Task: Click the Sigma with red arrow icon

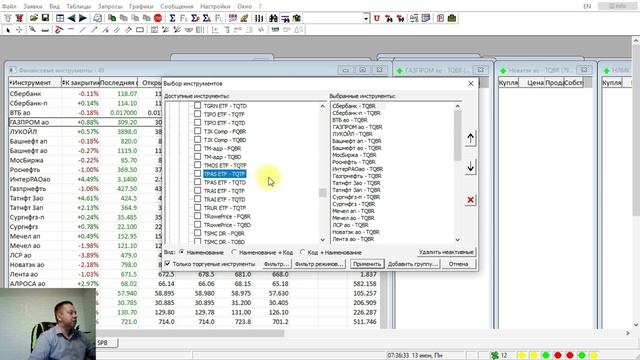Action: pyautogui.click(x=195, y=18)
